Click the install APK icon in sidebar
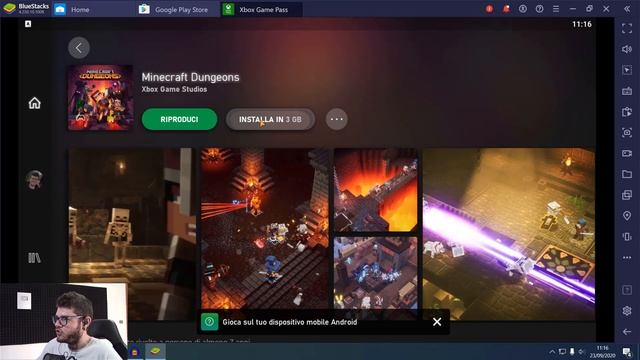 pyautogui.click(x=627, y=111)
